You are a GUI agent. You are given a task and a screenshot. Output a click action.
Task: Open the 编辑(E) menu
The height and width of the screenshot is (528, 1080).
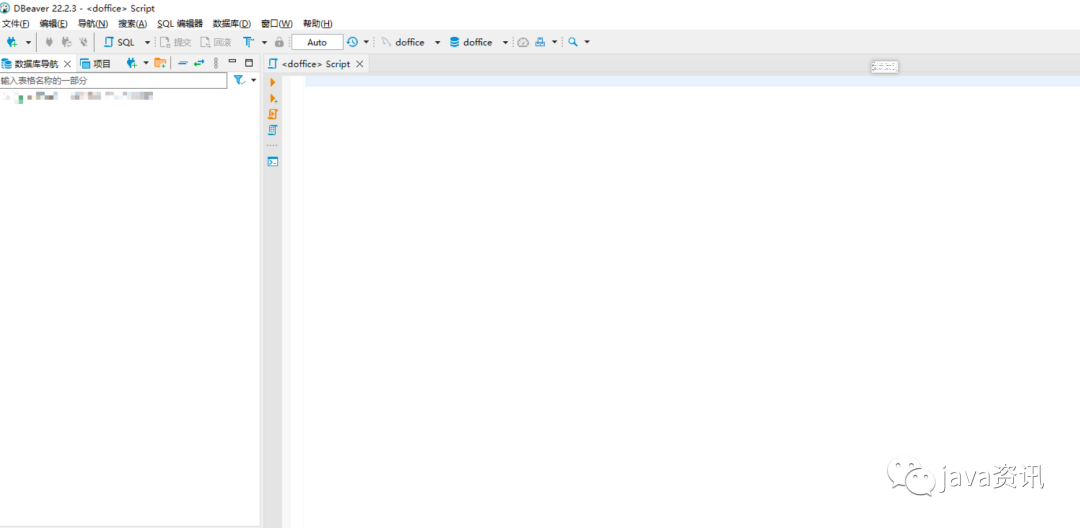(54, 23)
